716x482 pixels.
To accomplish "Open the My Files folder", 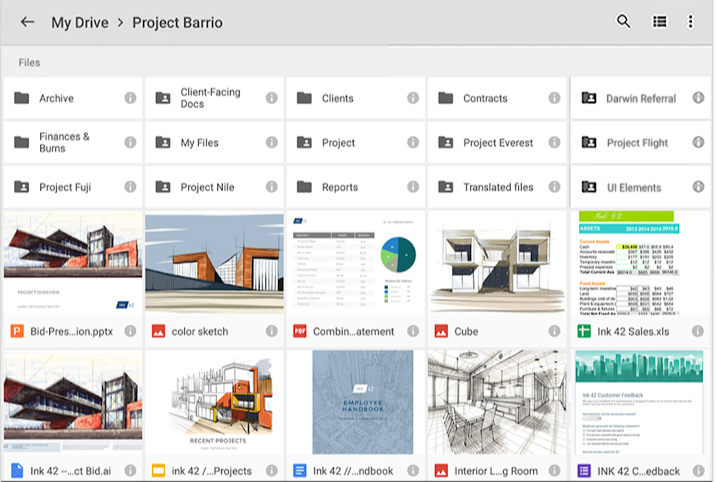I will tap(214, 142).
